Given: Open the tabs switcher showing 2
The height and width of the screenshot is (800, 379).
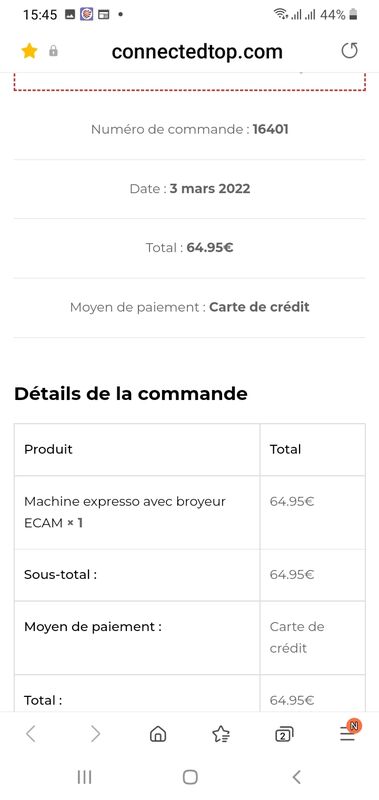Looking at the screenshot, I should pyautogui.click(x=284, y=734).
